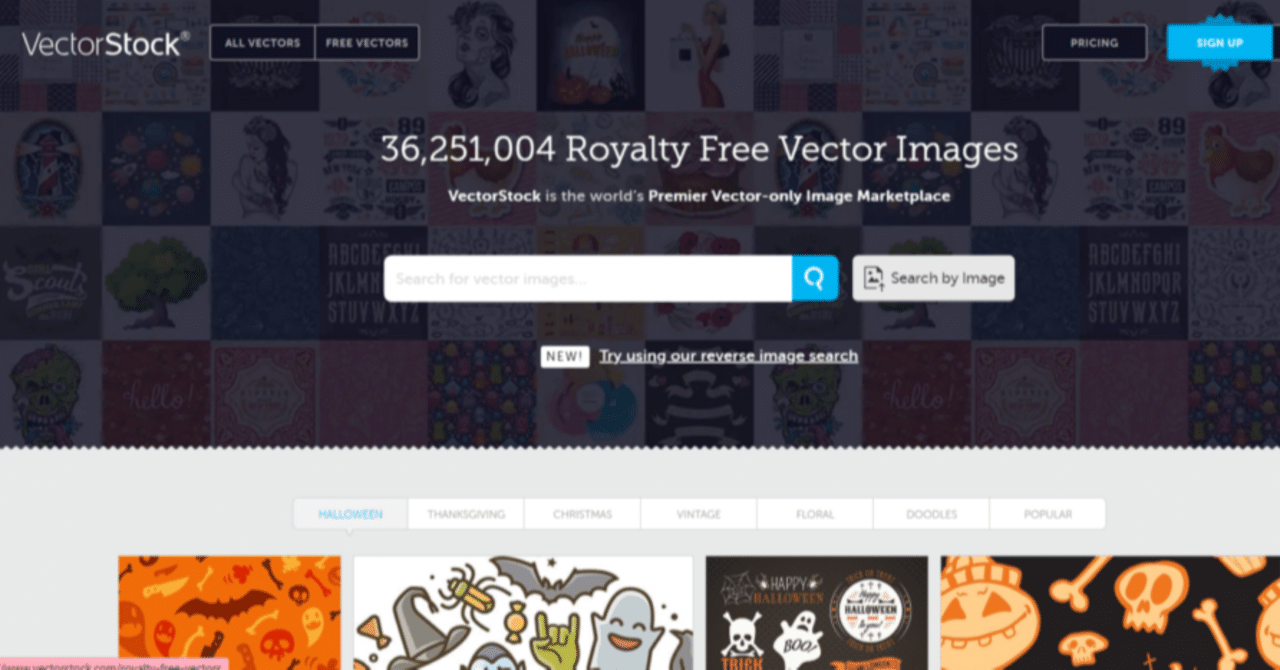Screen dimensions: 1280x670
Task: Click the blue Sign Up button
Action: 1219,43
